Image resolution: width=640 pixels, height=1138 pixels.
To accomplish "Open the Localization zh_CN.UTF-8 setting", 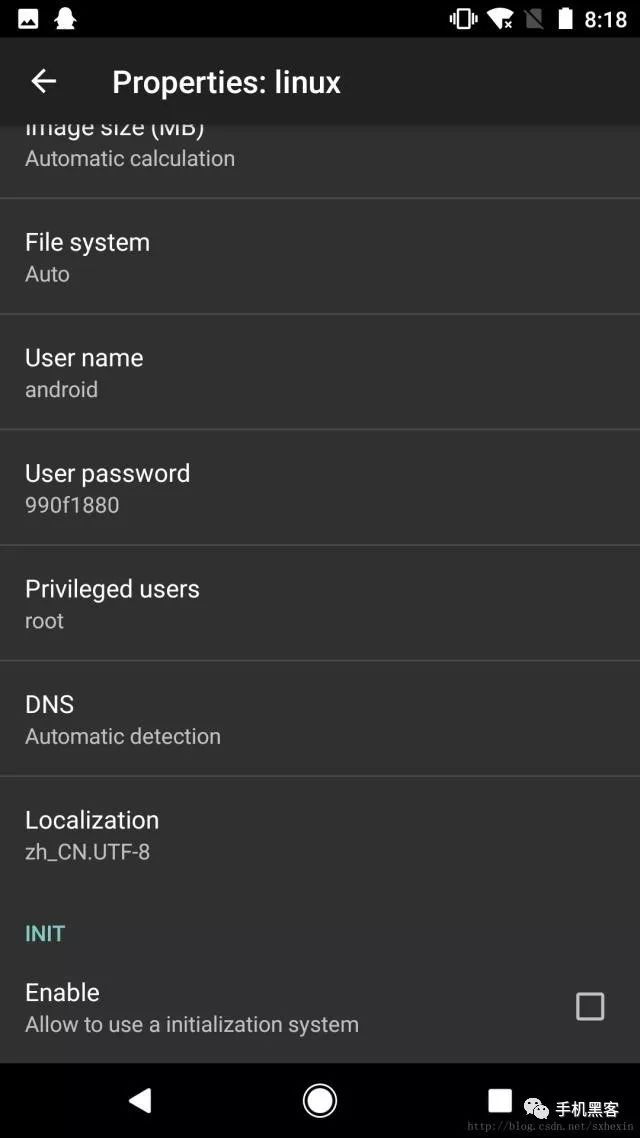I will (x=320, y=834).
